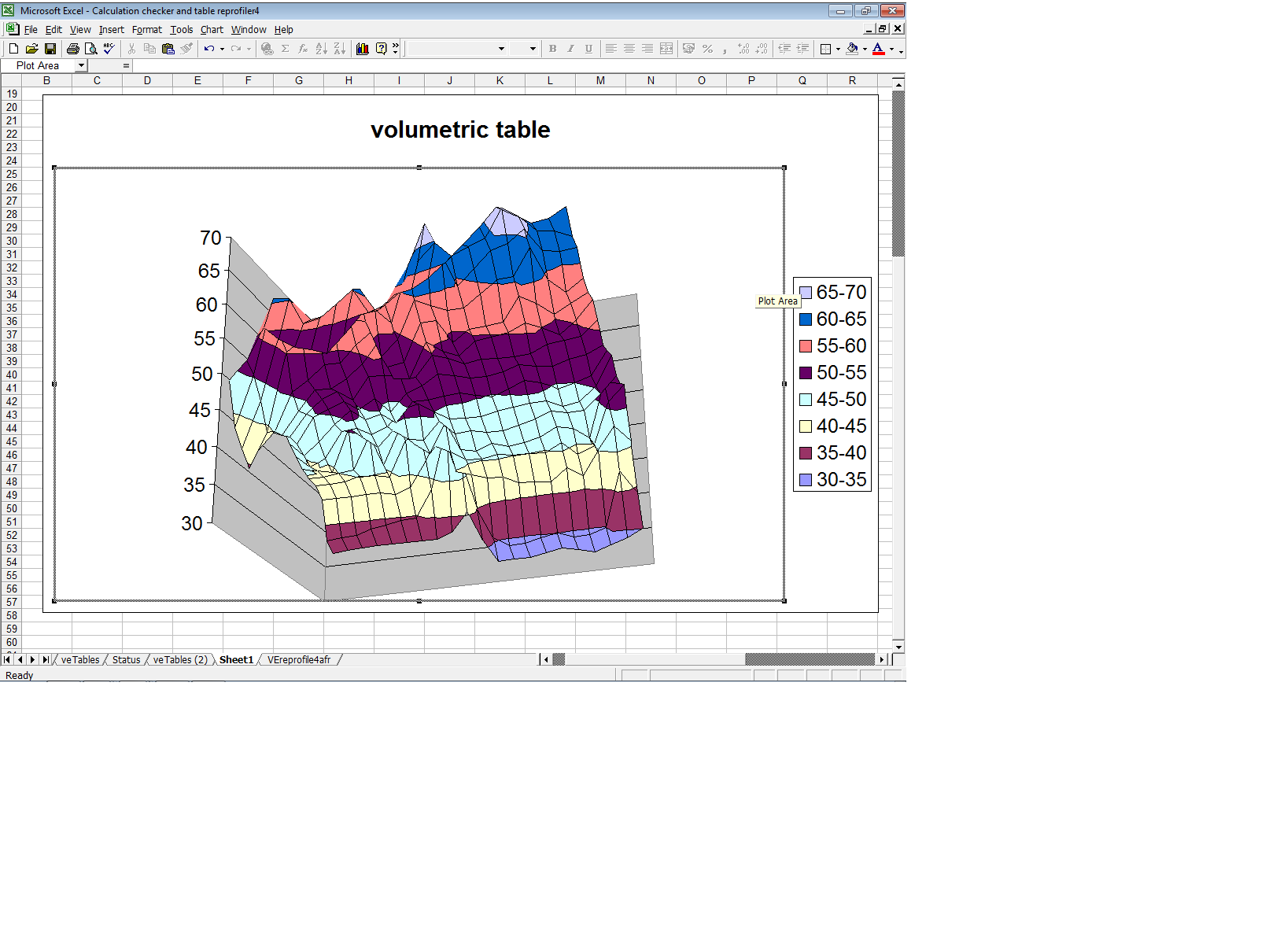The image size is (1269, 952).
Task: Show more Standard toolbar buttons chevron
Action: point(396,49)
